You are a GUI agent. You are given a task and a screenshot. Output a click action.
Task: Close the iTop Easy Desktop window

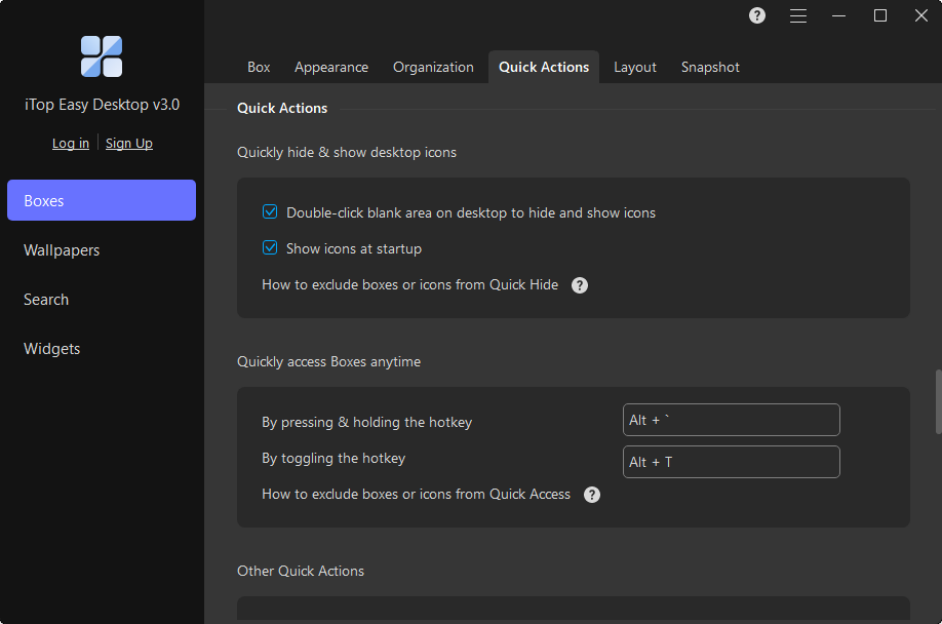coord(921,16)
